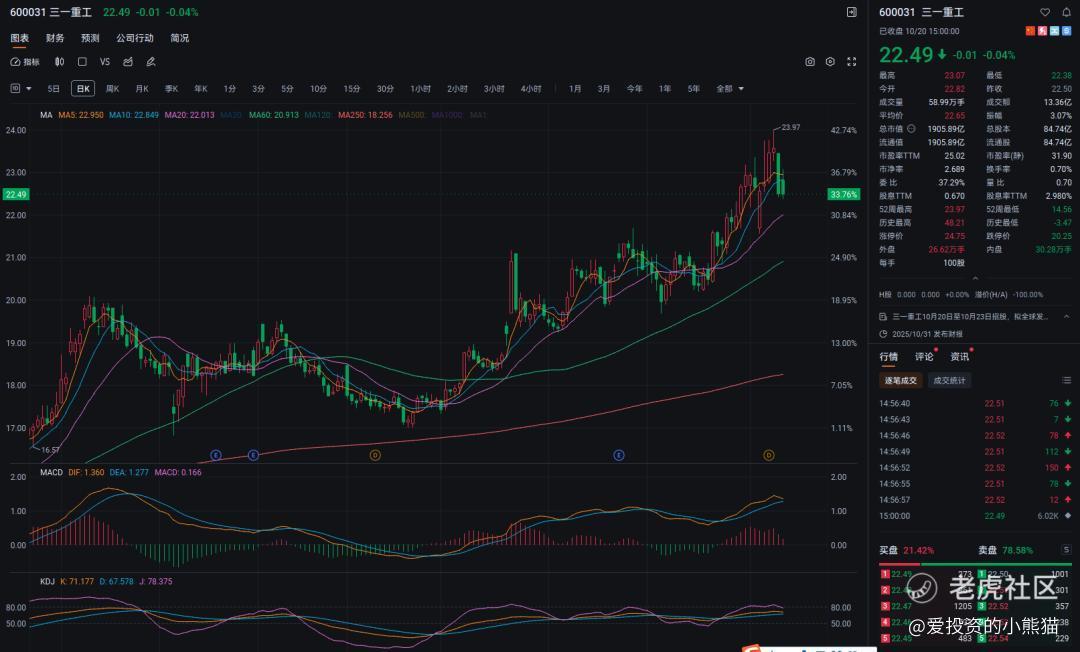Switch to 评论 tab in right panel
This screenshot has height=652, width=1080.
924,356
